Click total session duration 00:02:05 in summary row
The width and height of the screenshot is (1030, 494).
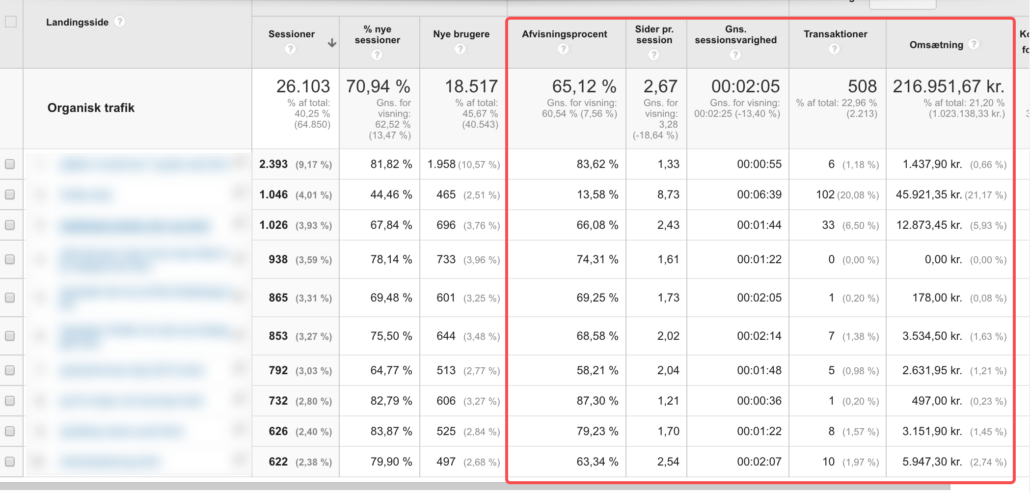tap(746, 87)
